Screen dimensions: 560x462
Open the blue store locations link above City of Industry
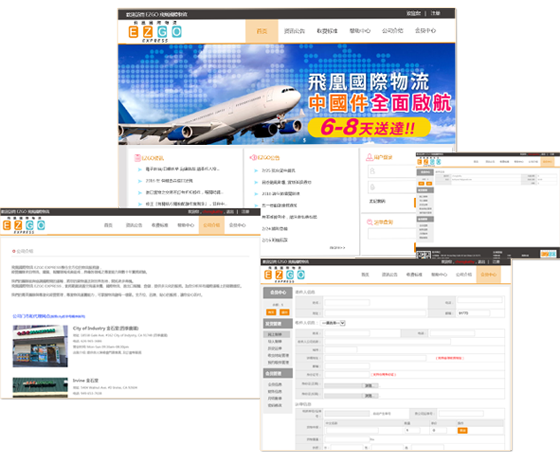(x=49, y=316)
